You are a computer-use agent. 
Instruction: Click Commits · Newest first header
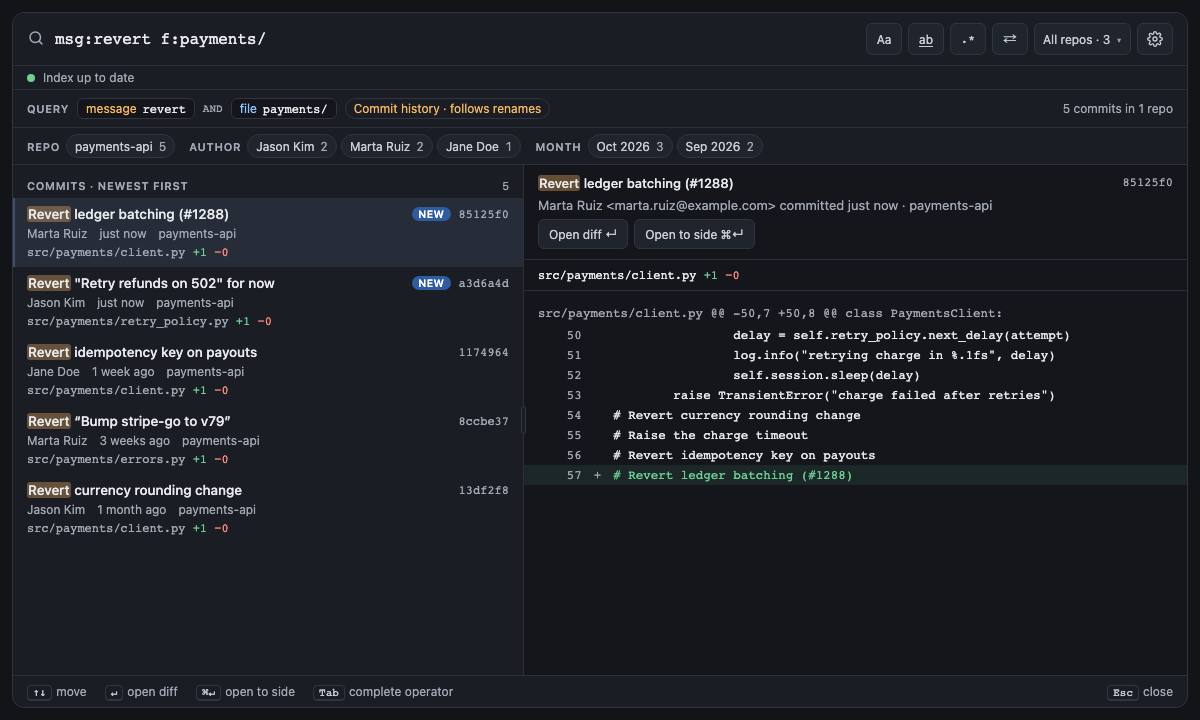click(107, 186)
